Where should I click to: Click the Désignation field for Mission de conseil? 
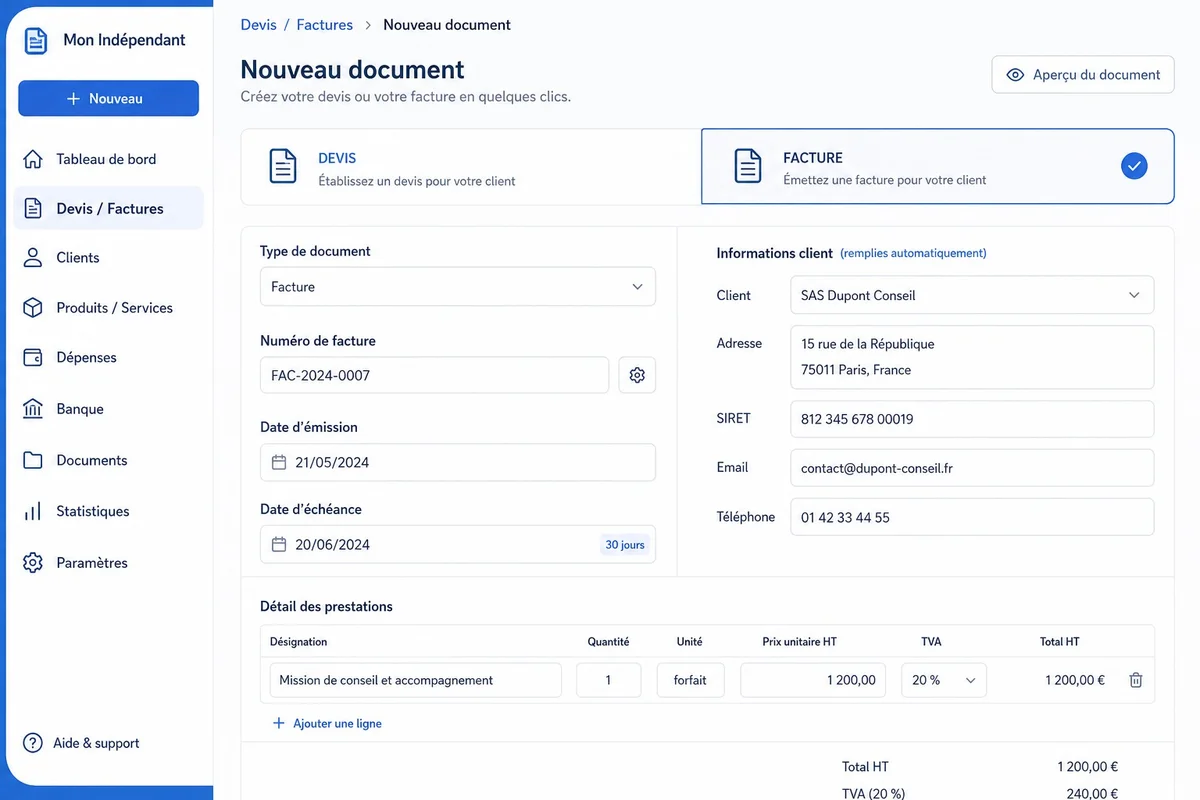coord(415,680)
